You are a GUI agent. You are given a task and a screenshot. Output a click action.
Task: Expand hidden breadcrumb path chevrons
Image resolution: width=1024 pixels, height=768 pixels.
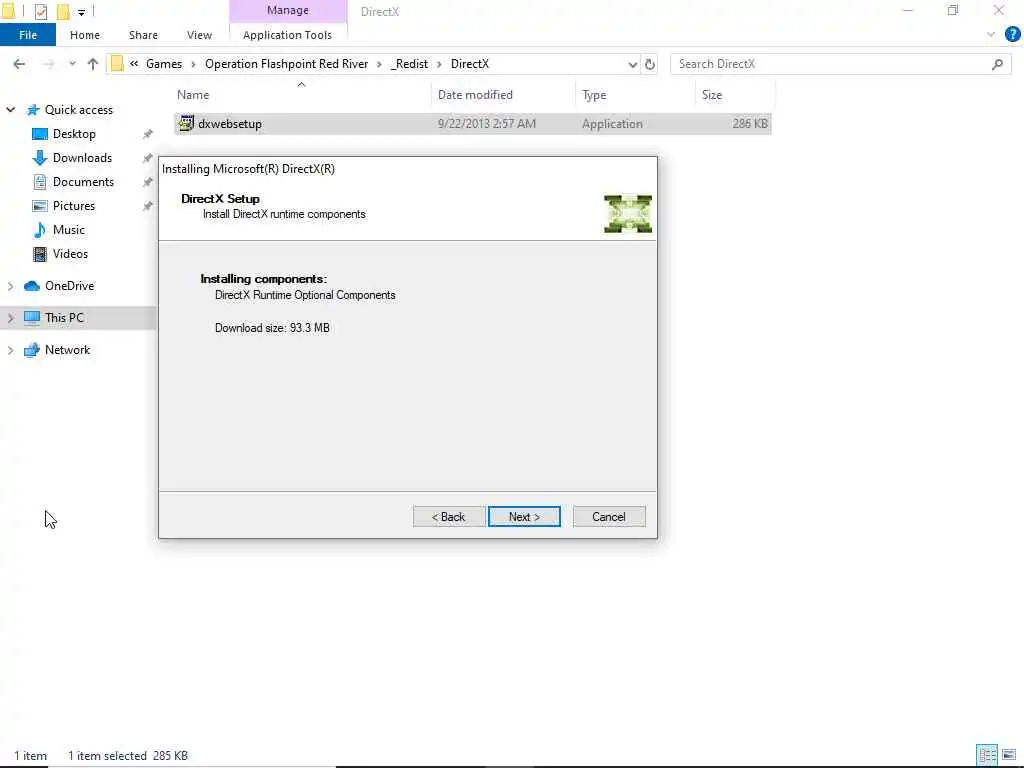pos(134,64)
